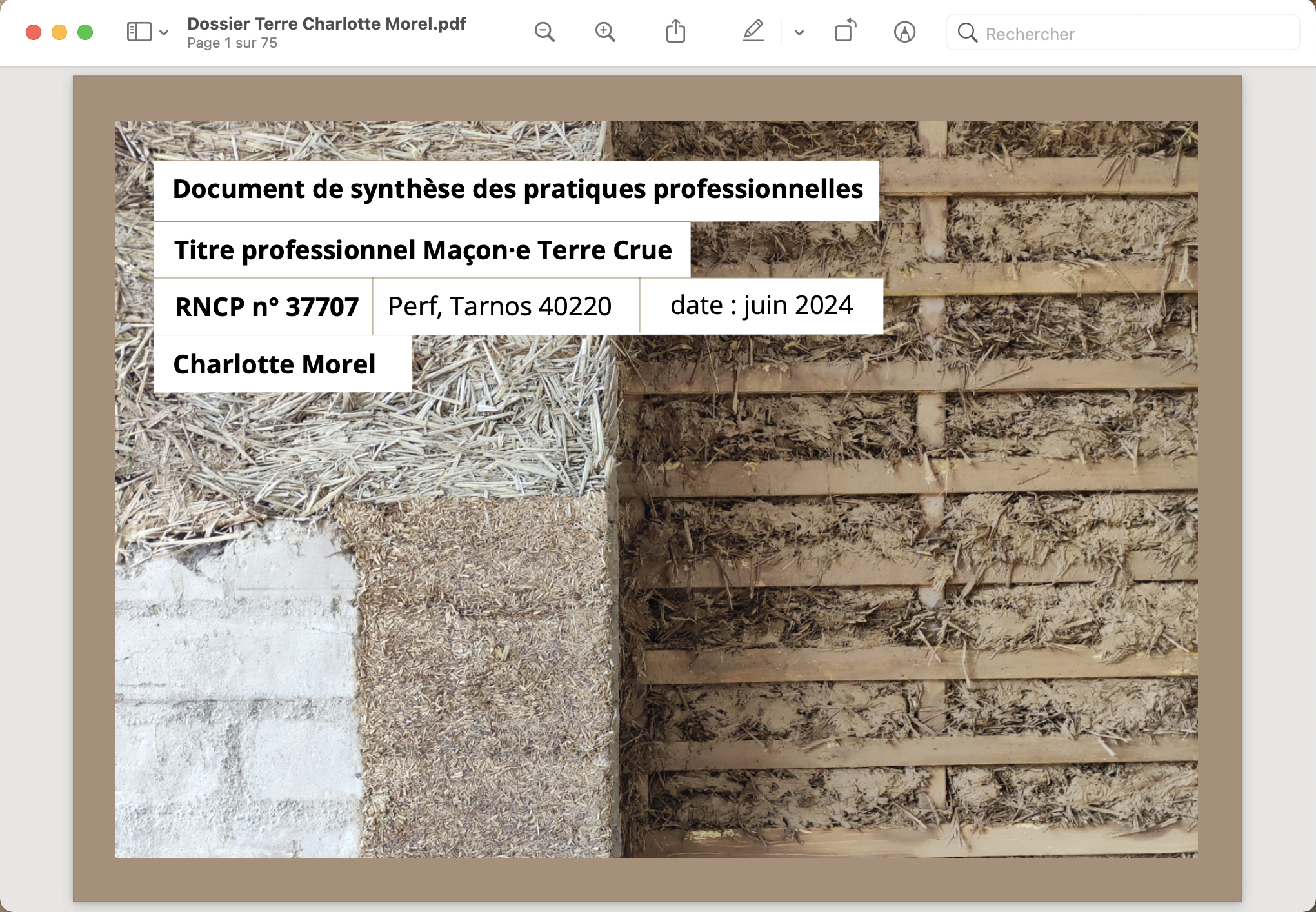Click the 'RNCP n° 37707' text box
This screenshot has height=912, width=1316.
click(266, 307)
